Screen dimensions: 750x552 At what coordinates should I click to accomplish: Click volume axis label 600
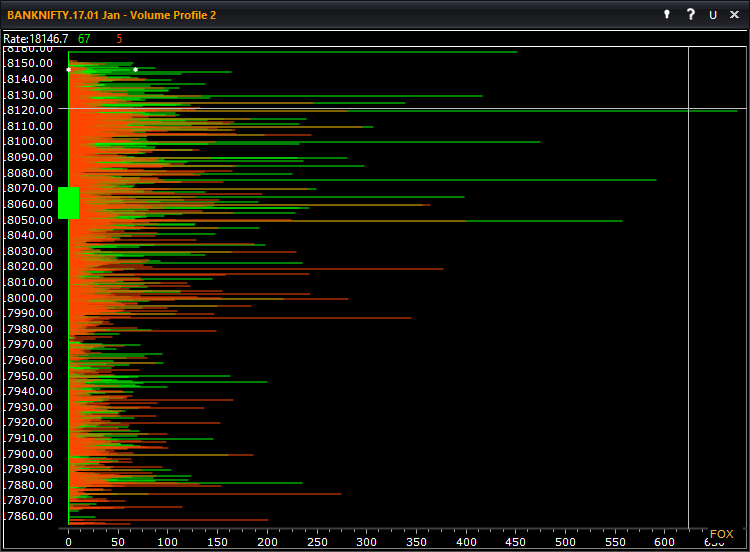click(x=665, y=542)
